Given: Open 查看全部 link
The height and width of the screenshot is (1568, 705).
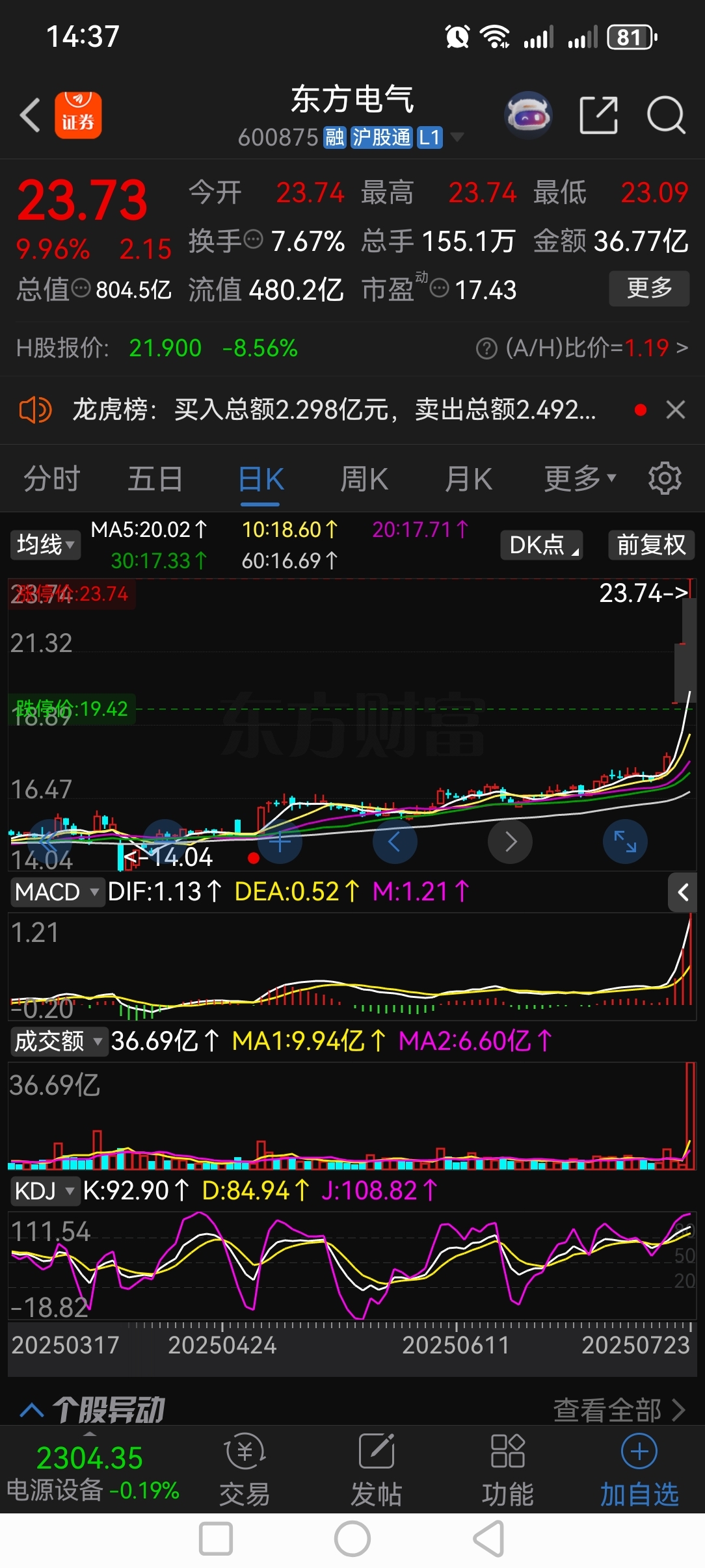Looking at the screenshot, I should pyautogui.click(x=619, y=1410).
